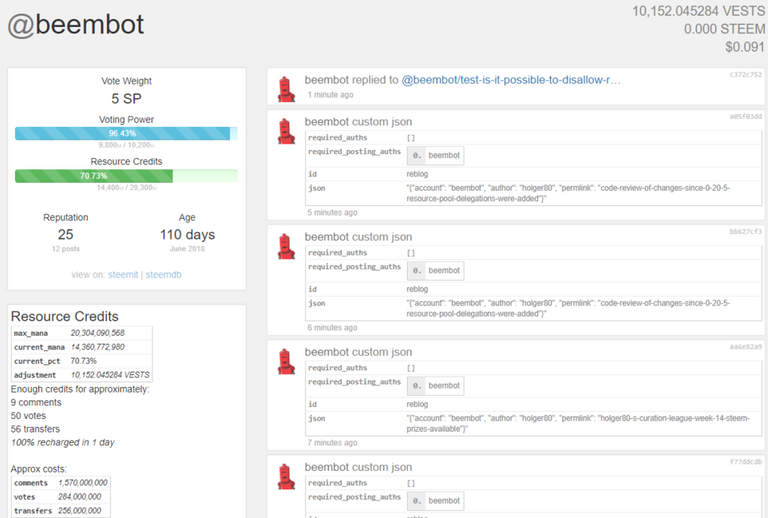
Task: Open the steemit profile link
Action: (123, 275)
